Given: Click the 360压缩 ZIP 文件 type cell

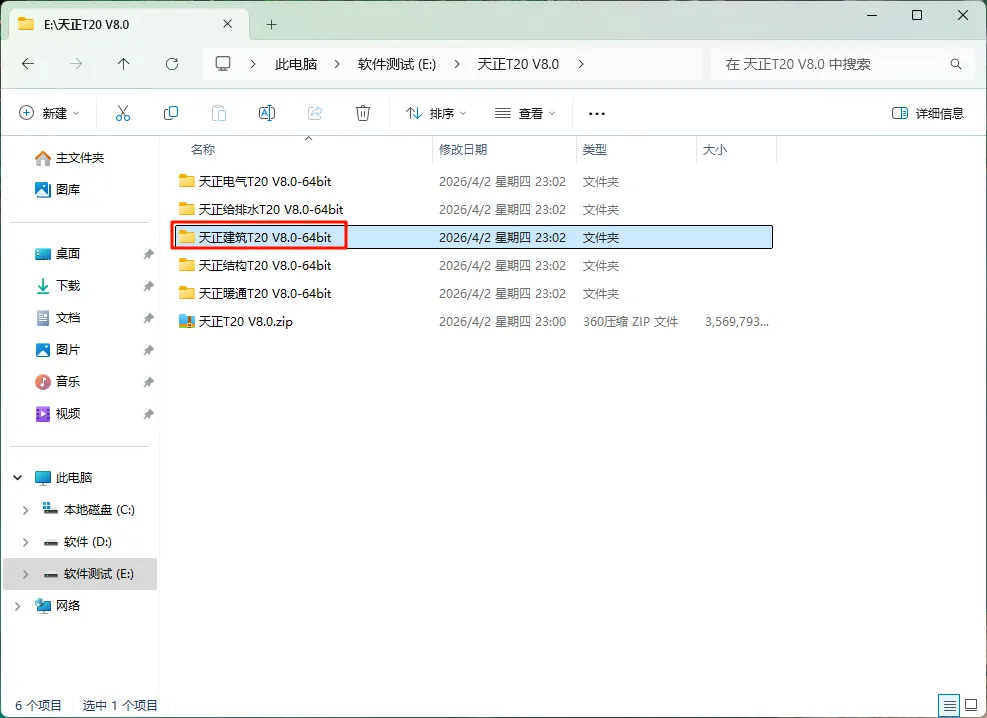Looking at the screenshot, I should 630,322.
